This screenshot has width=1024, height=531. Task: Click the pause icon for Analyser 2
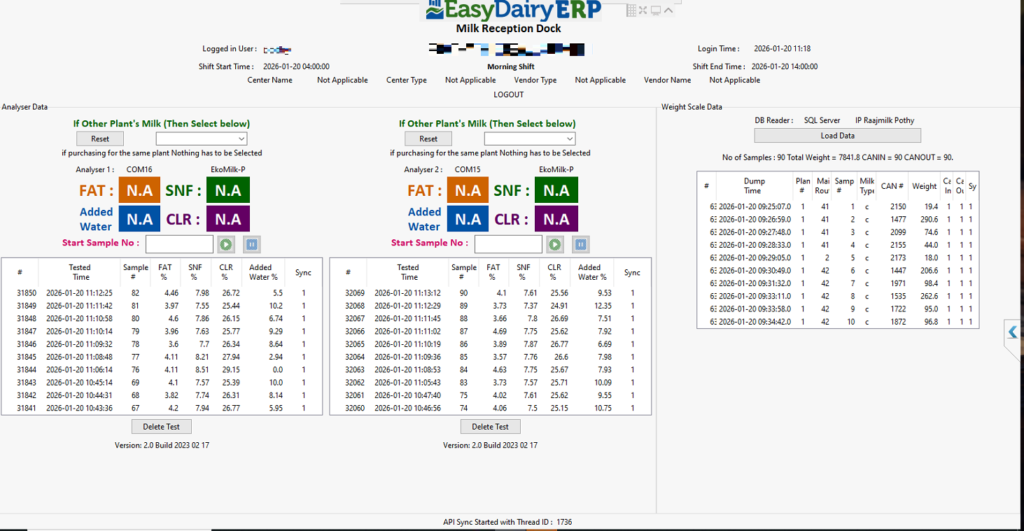(x=579, y=244)
